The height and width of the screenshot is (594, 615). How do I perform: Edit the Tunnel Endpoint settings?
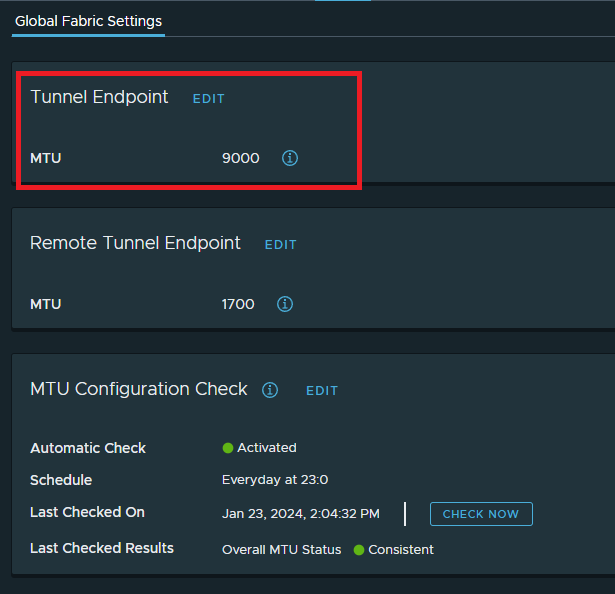209,99
